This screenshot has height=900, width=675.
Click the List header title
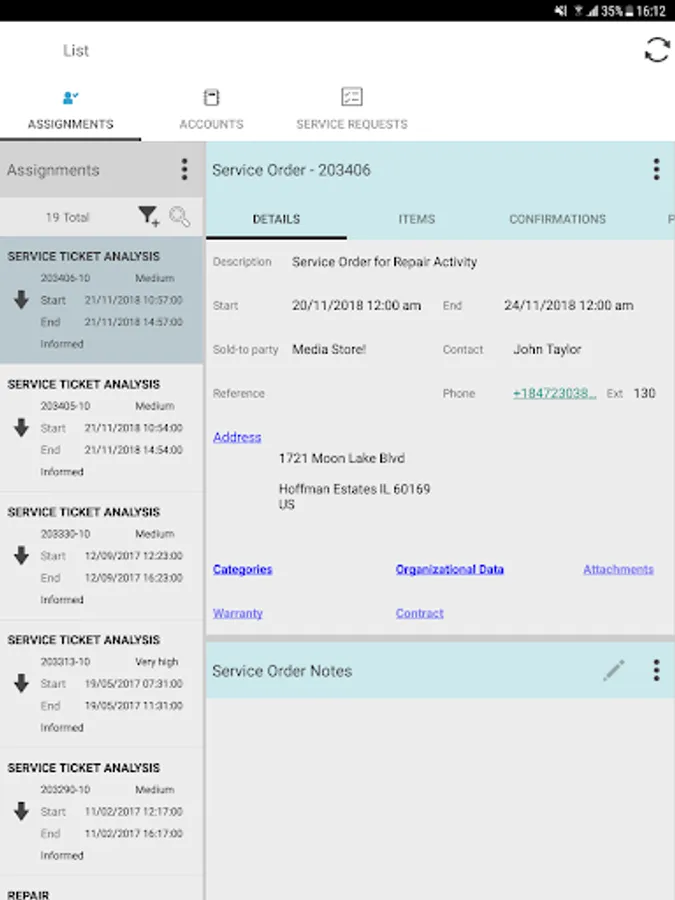[76, 51]
